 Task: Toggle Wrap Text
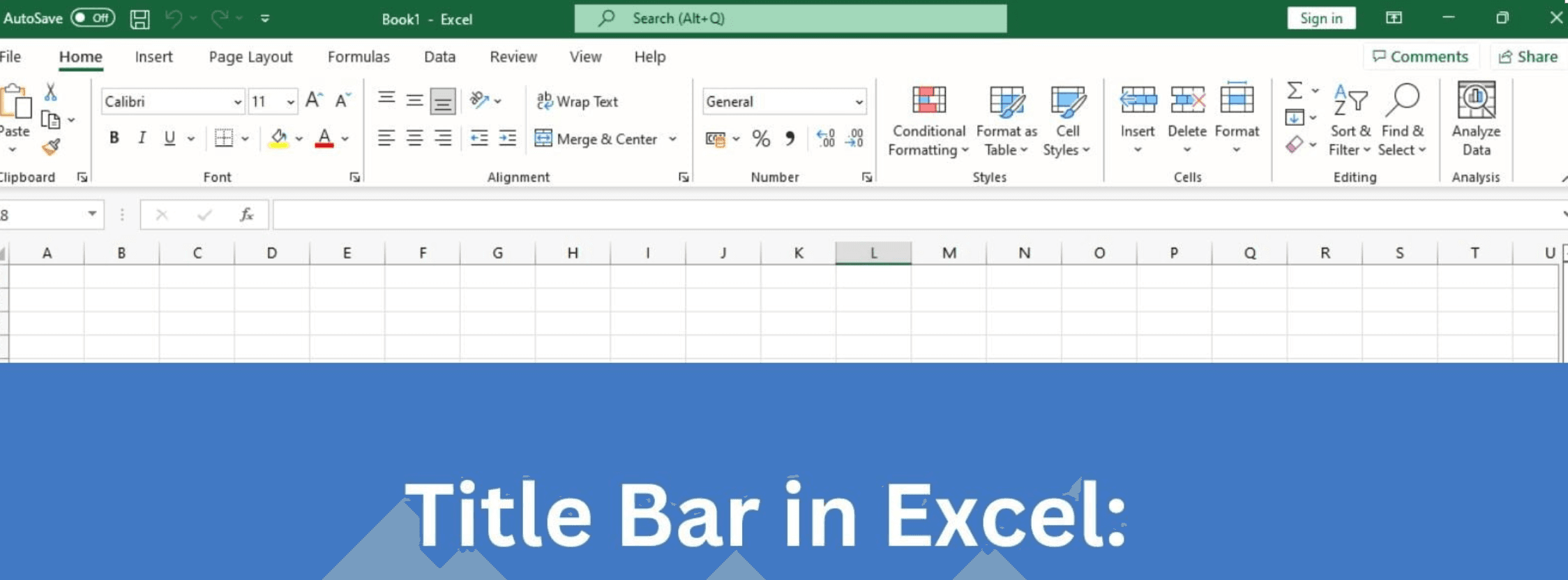click(577, 102)
